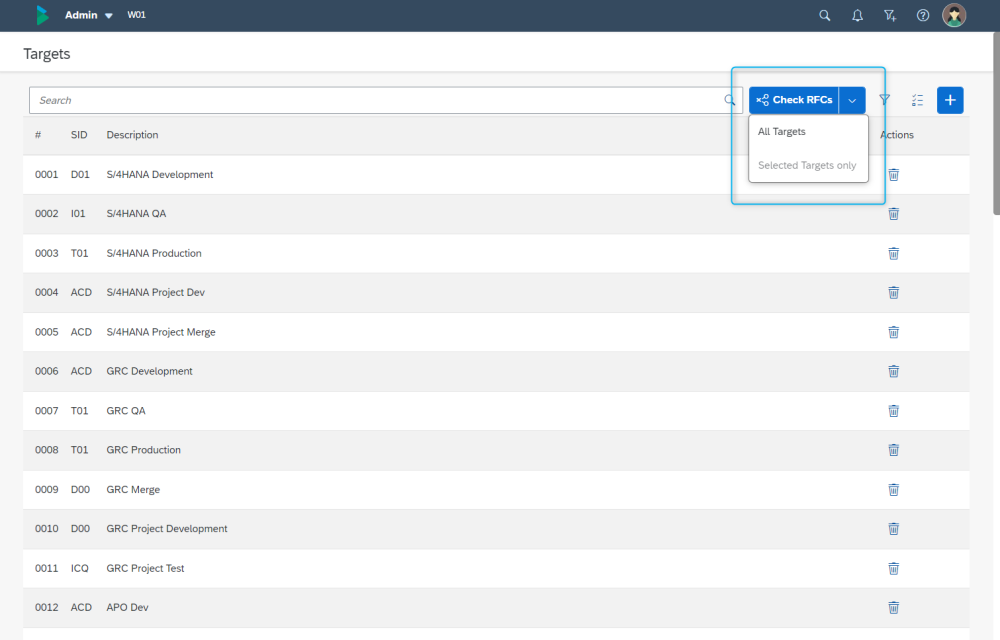The height and width of the screenshot is (640, 1000).
Task: Select the GRC Project Test row text
Action: (x=145, y=568)
